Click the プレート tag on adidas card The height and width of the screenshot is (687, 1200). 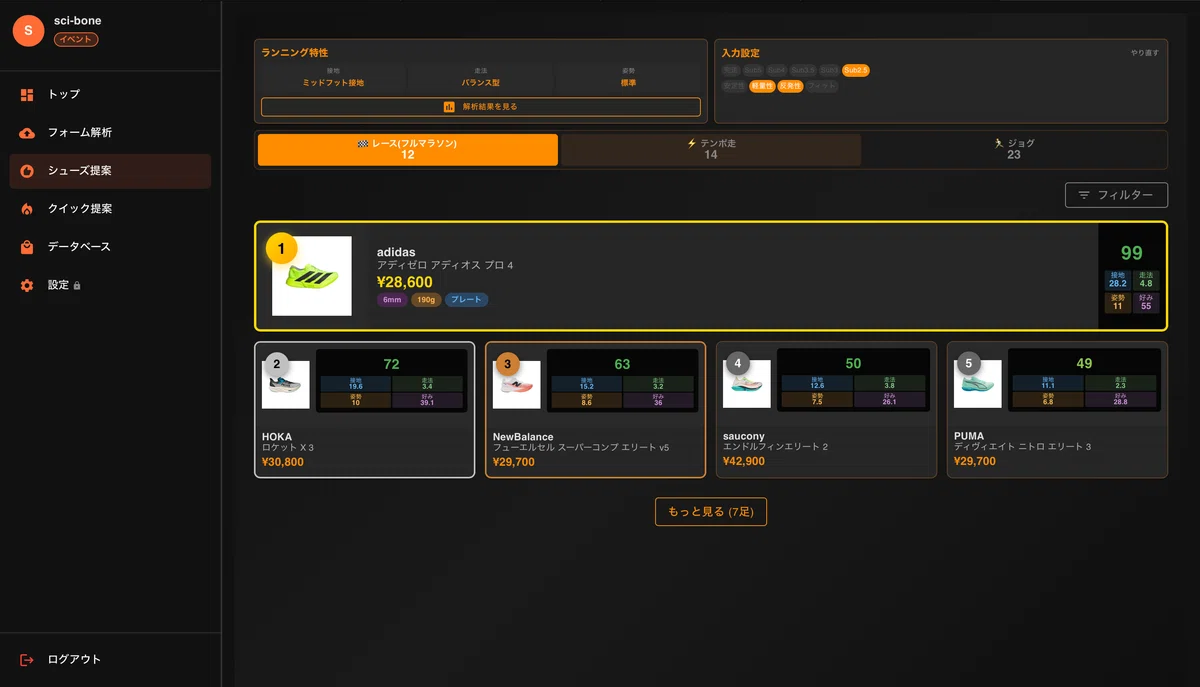point(466,300)
